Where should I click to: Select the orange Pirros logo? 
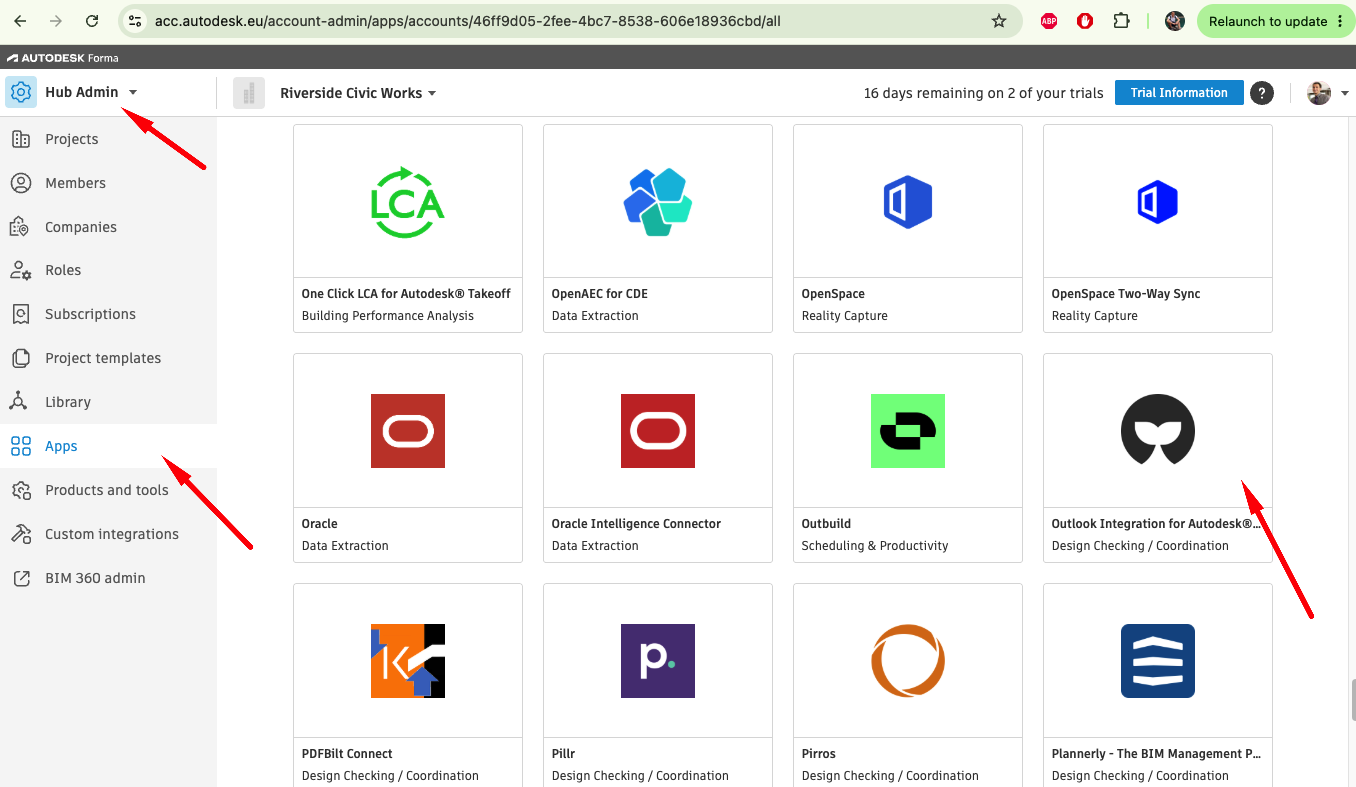point(908,661)
